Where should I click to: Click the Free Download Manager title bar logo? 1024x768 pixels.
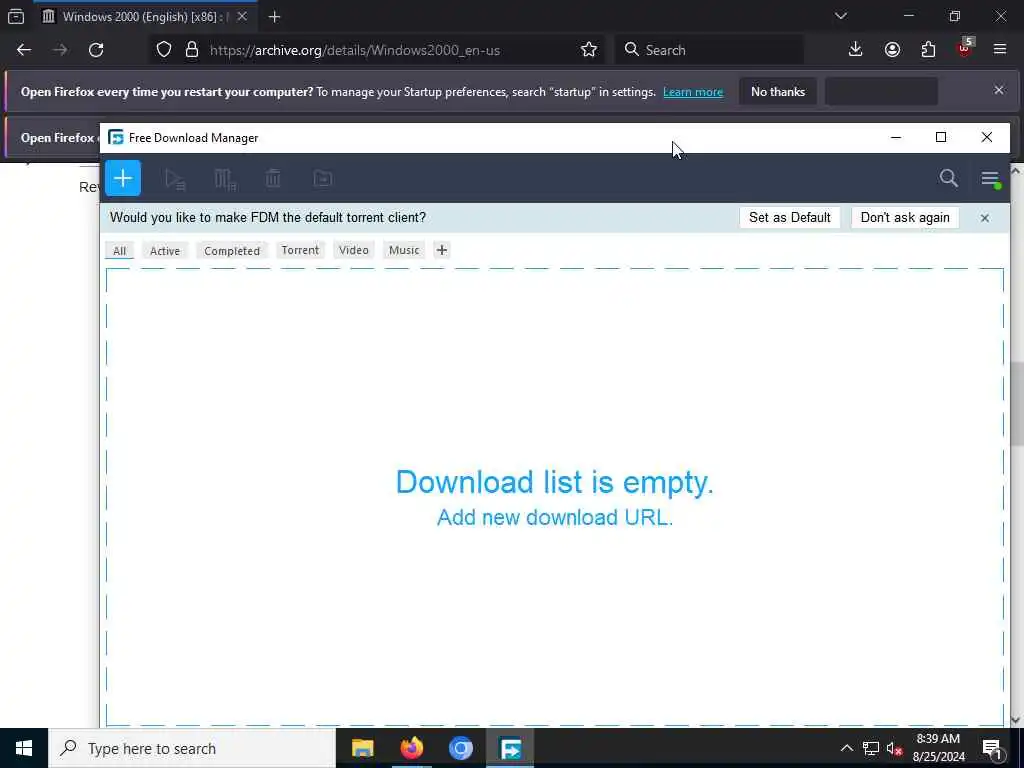116,138
